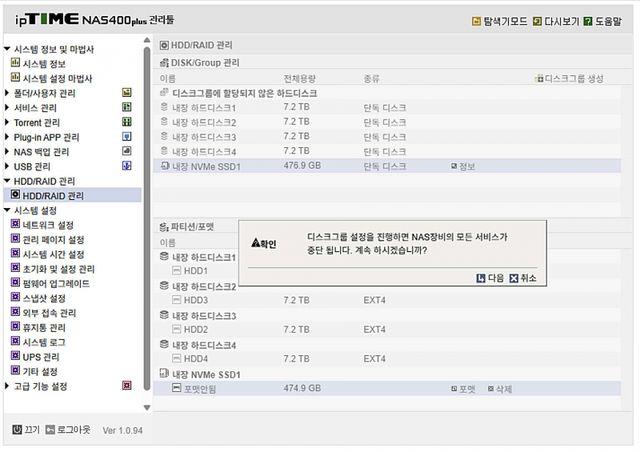Viewport: 640px width, 452px height.
Task: Click the 로그아웃 logout icon
Action: click(x=49, y=430)
